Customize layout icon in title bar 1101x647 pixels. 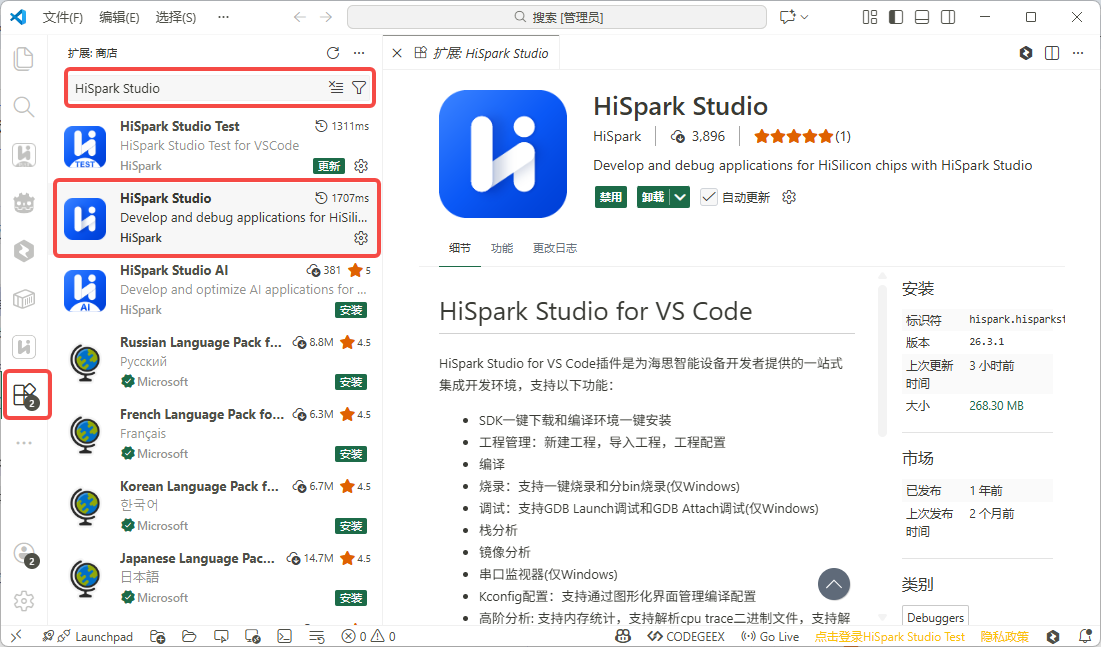(x=870, y=17)
